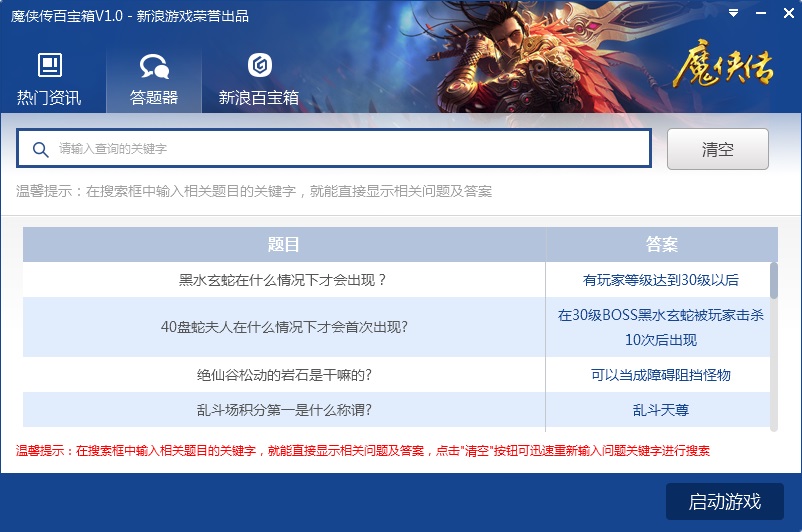This screenshot has height=532, width=802.
Task: Click the 清空 clear button
Action: (718, 149)
